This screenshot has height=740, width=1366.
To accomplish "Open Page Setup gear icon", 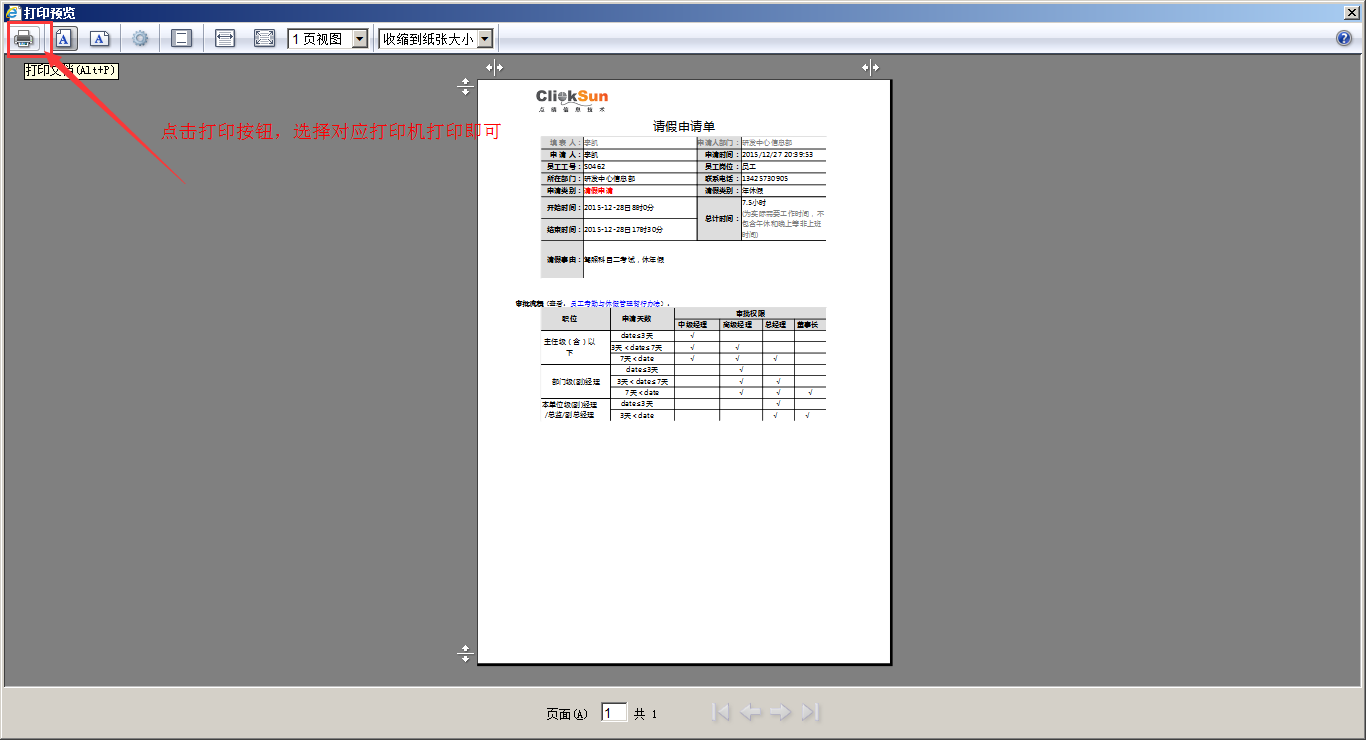I will (141, 39).
